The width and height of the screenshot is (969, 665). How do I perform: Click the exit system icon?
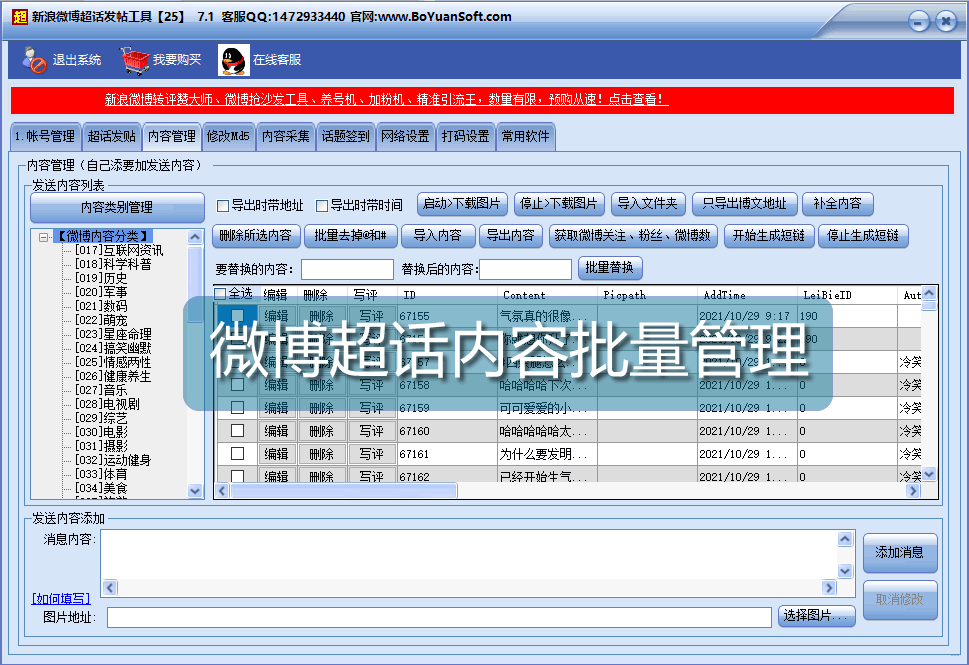[x=35, y=60]
